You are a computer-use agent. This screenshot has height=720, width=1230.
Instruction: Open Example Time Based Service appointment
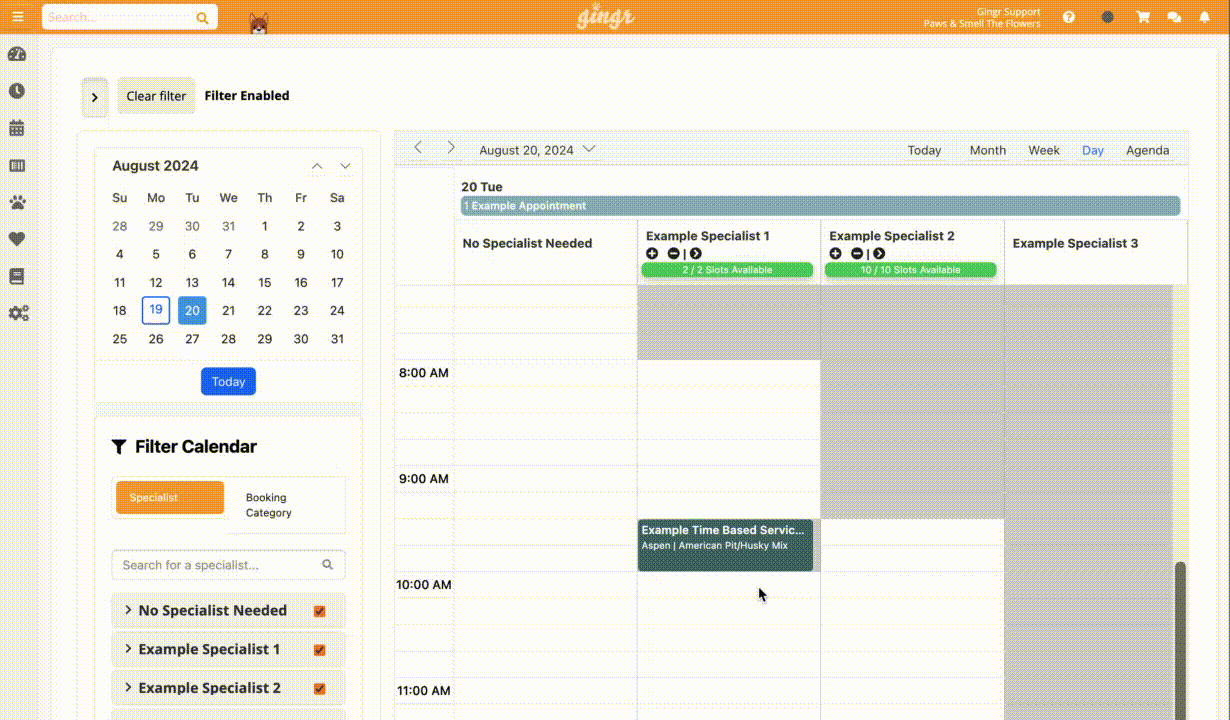725,545
